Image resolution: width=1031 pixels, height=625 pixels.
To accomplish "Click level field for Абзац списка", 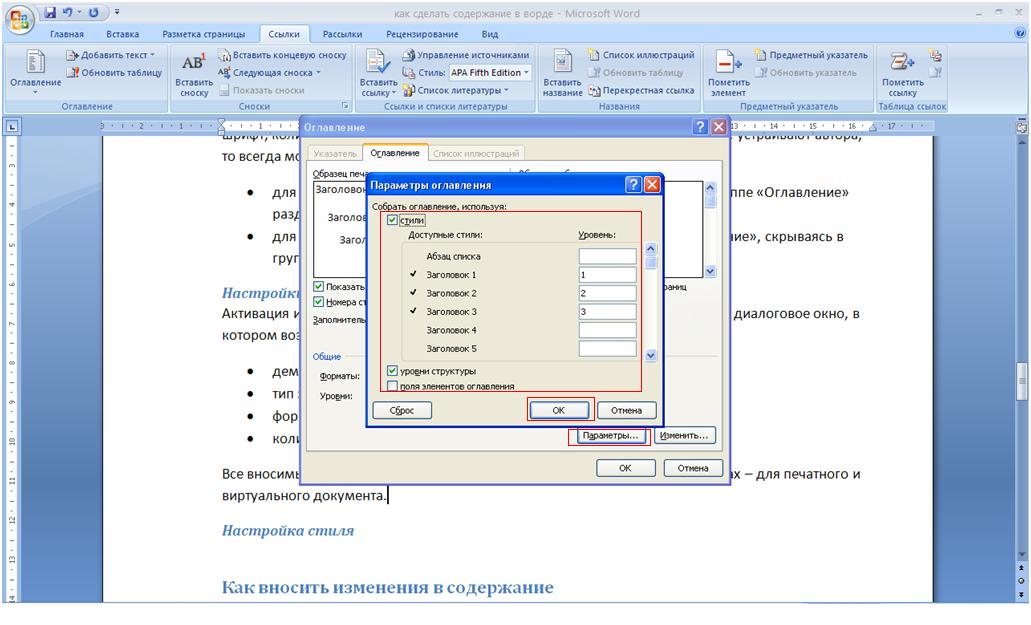I will 608,256.
